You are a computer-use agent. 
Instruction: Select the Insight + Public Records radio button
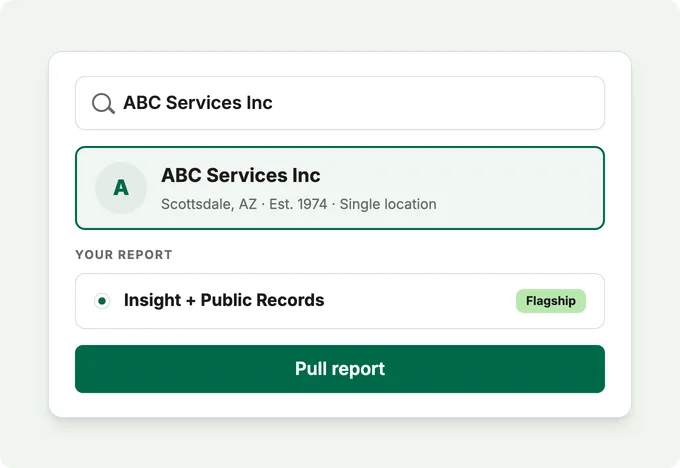pos(102,301)
